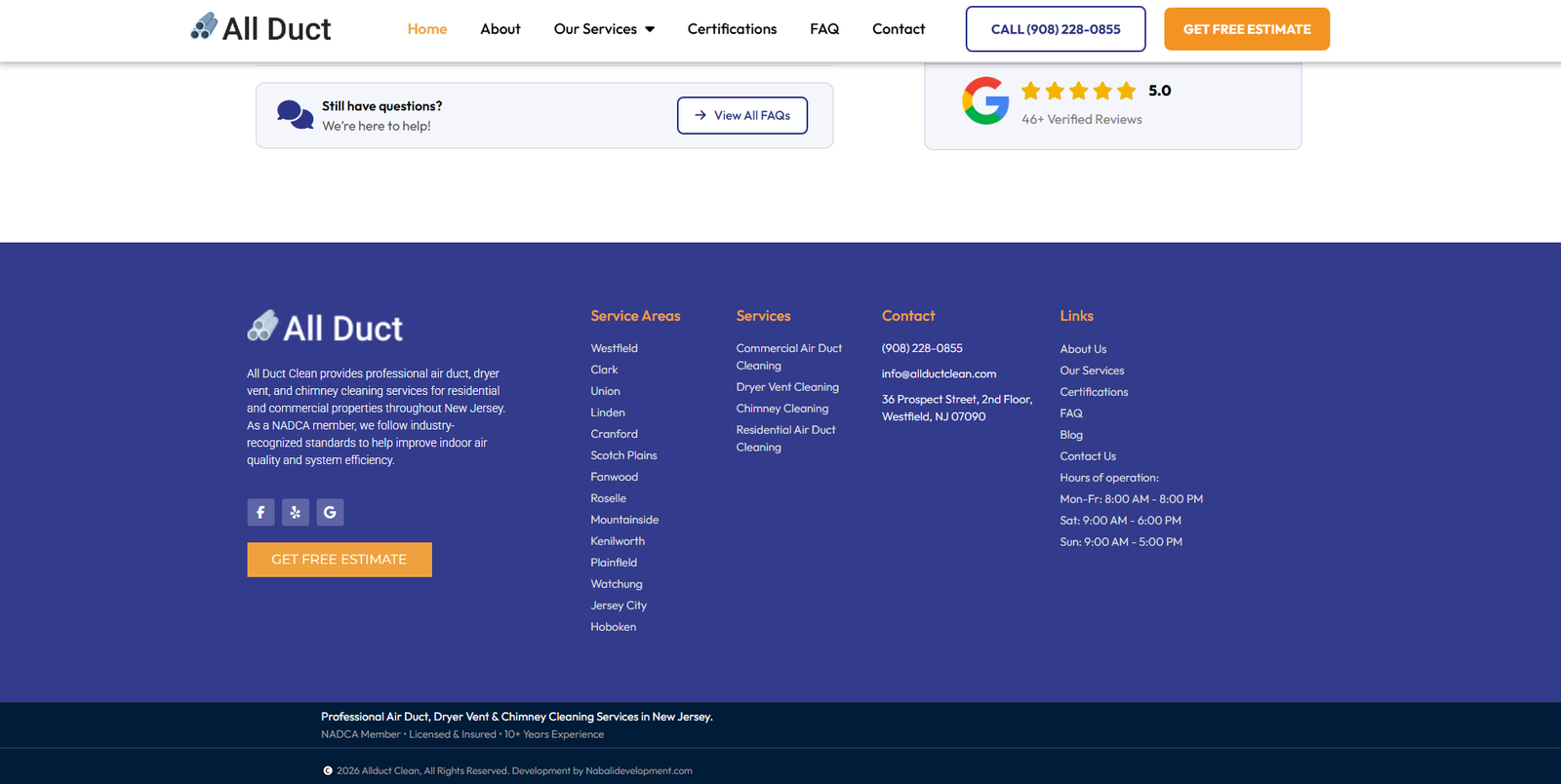Go to the About menu item
This screenshot has height=784, width=1561.
[500, 29]
